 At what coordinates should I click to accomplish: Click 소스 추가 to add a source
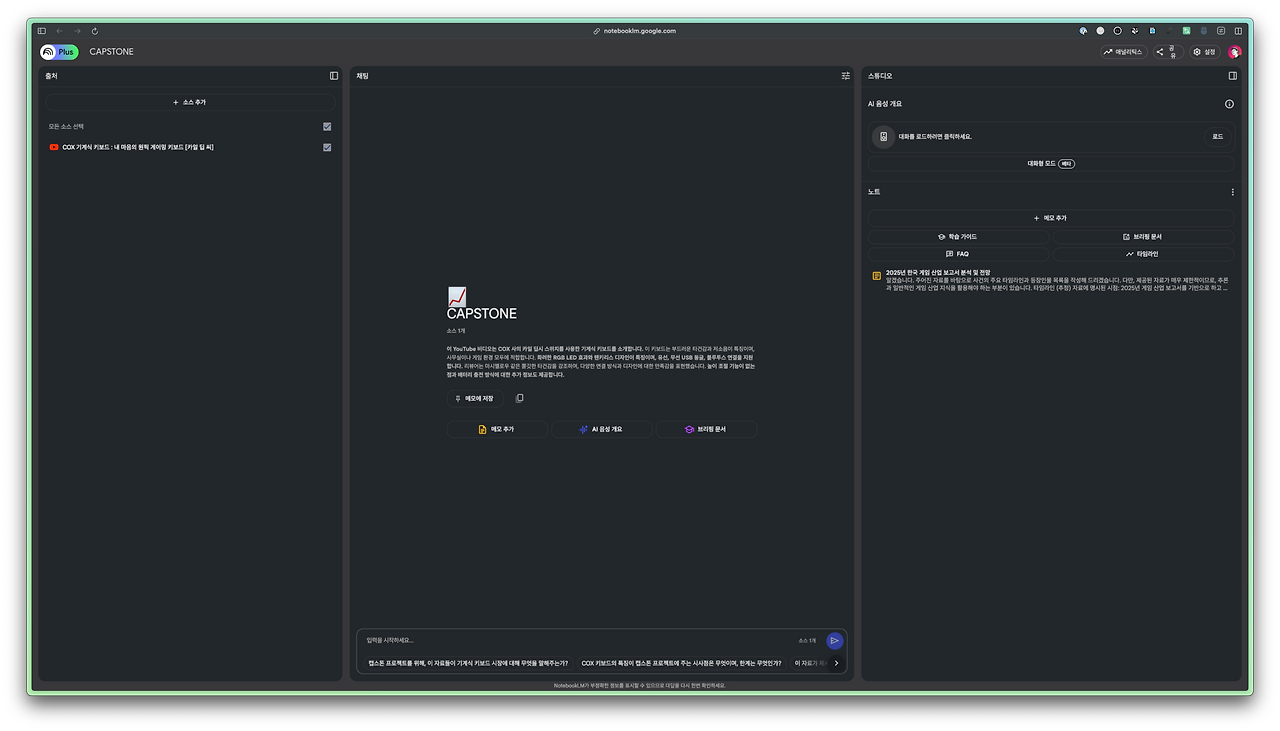point(190,102)
